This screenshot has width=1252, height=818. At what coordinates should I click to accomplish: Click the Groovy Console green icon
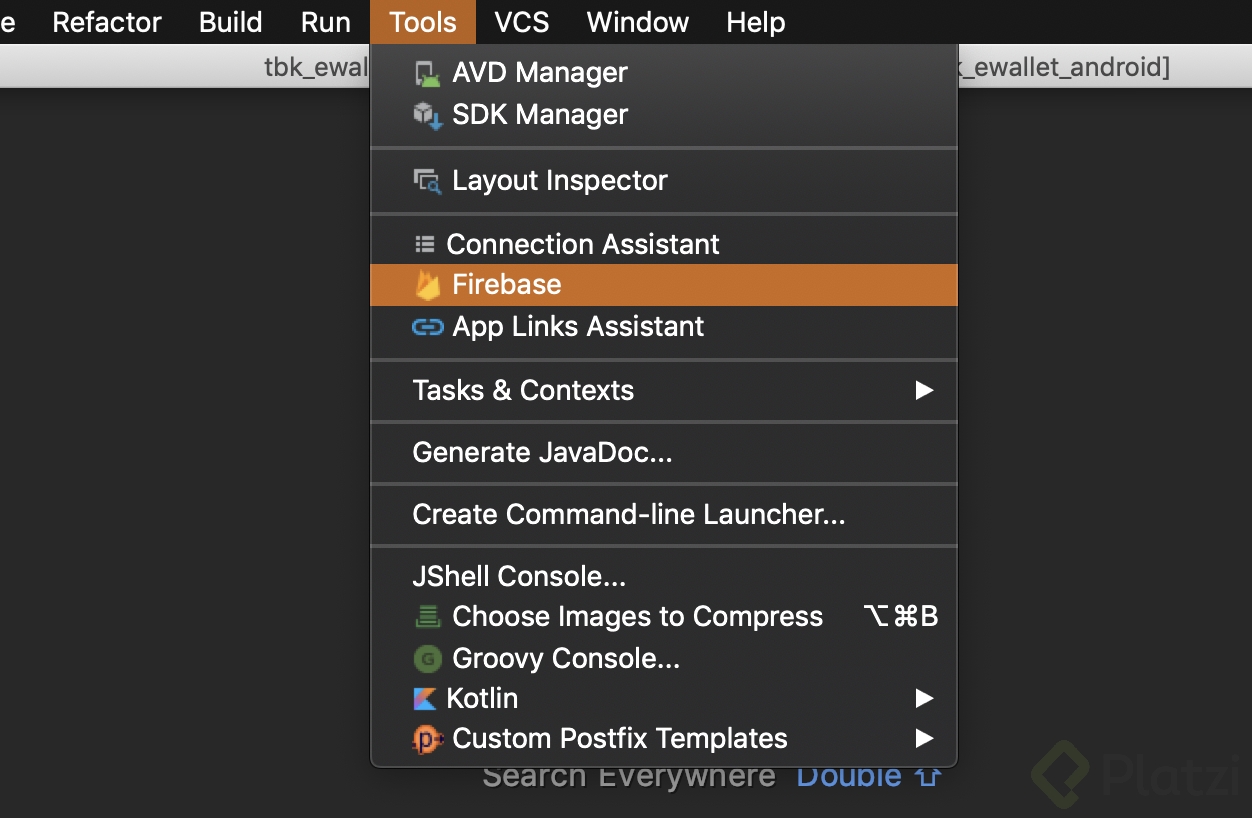pos(427,659)
